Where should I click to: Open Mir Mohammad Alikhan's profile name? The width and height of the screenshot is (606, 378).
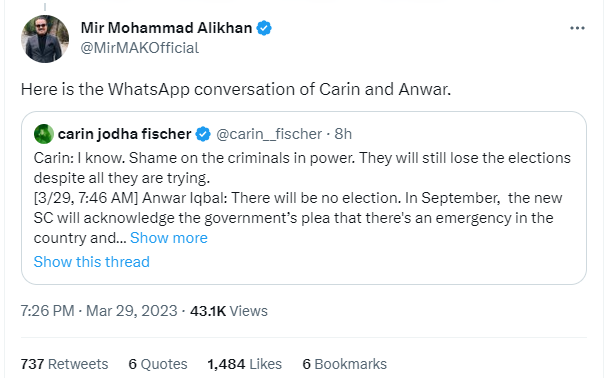166,28
